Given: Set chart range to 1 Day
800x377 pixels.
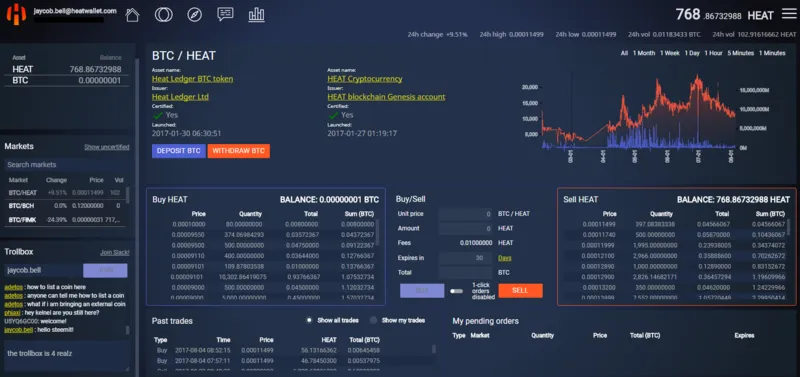Looking at the screenshot, I should click(692, 53).
